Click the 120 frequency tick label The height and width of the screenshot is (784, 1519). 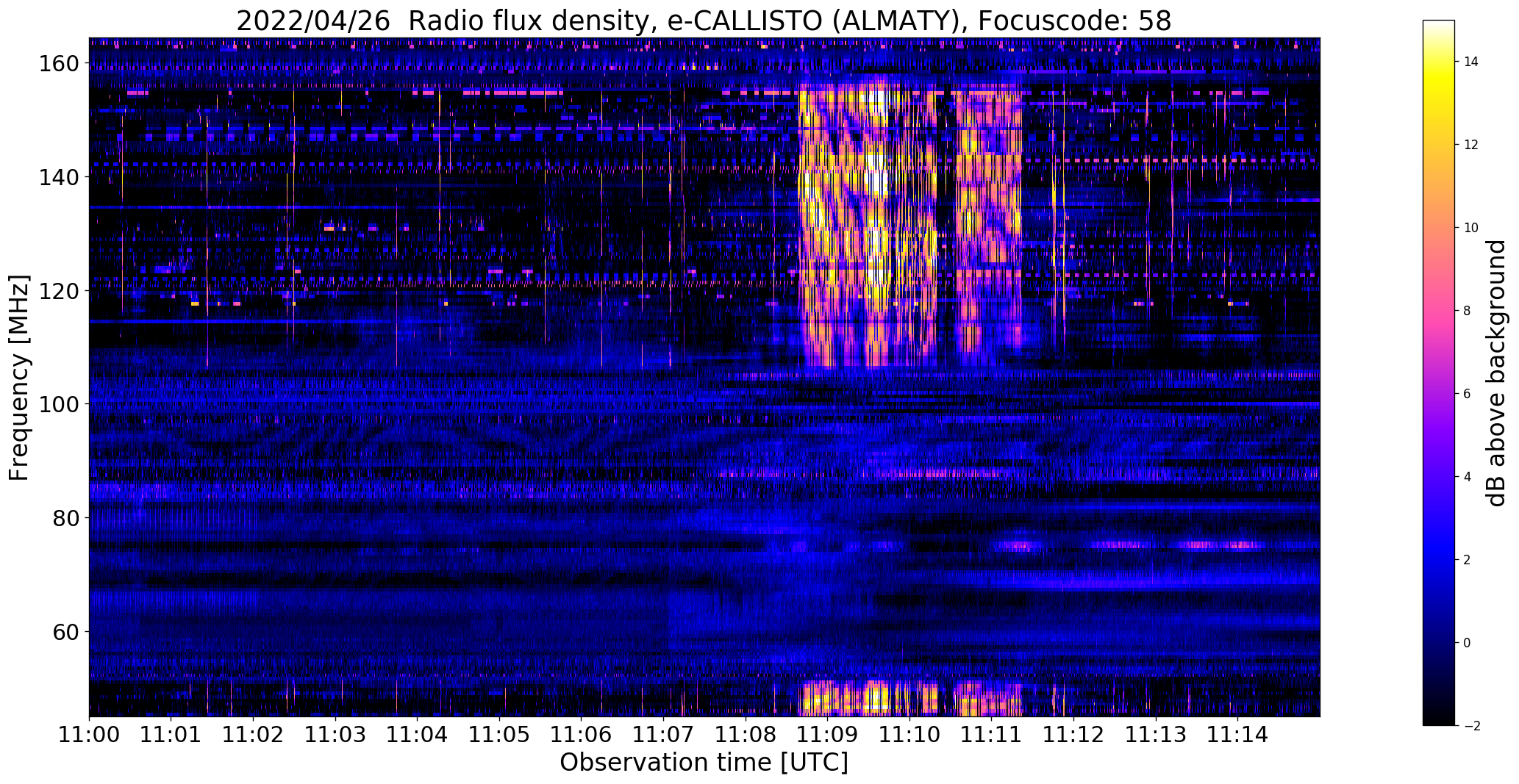(57, 291)
